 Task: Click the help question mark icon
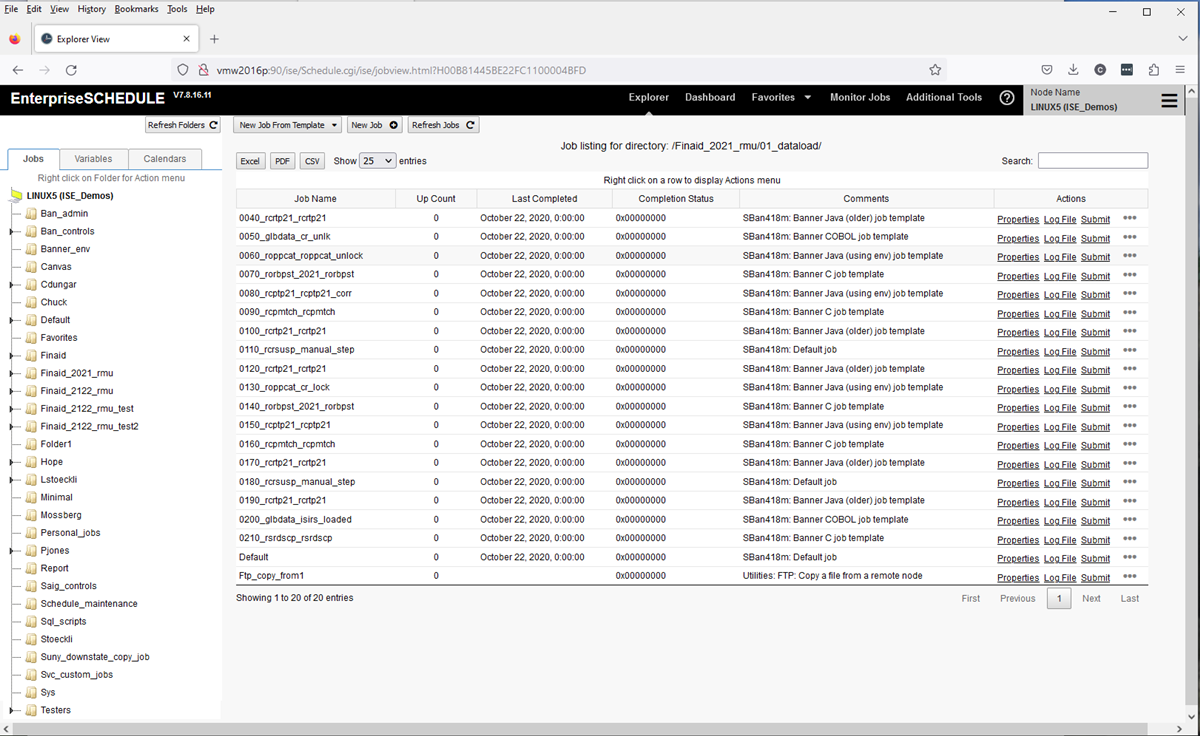1007,98
